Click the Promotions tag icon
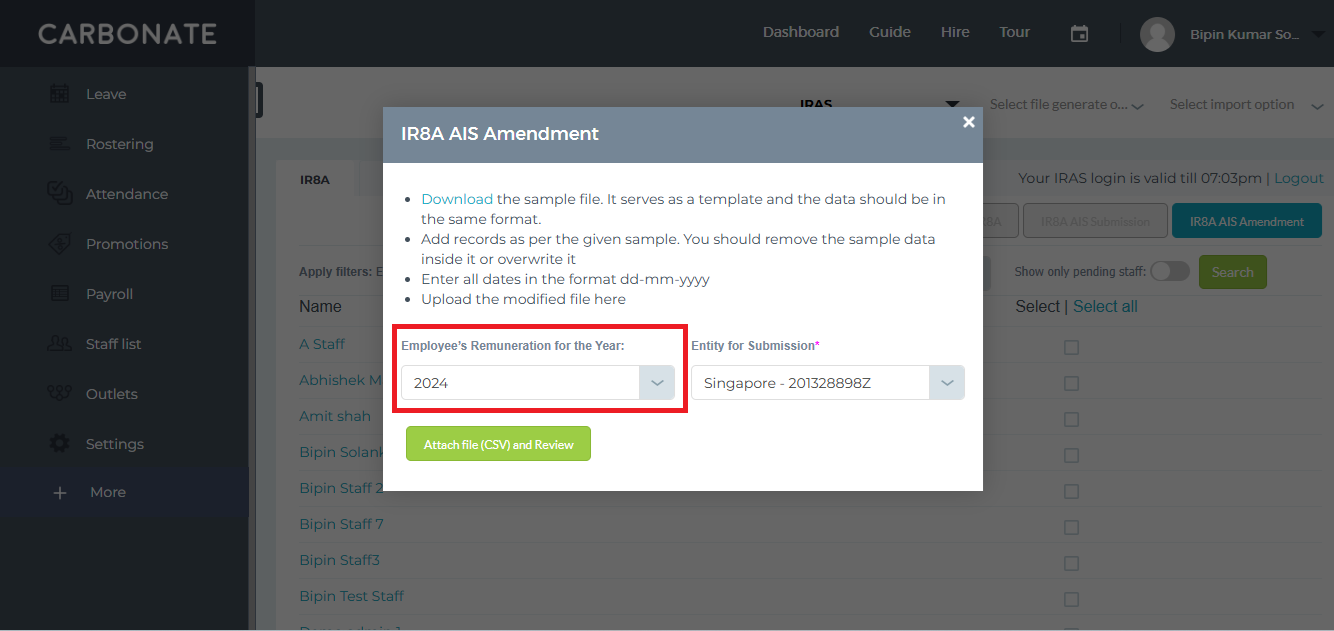This screenshot has width=1334, height=631. click(x=59, y=244)
